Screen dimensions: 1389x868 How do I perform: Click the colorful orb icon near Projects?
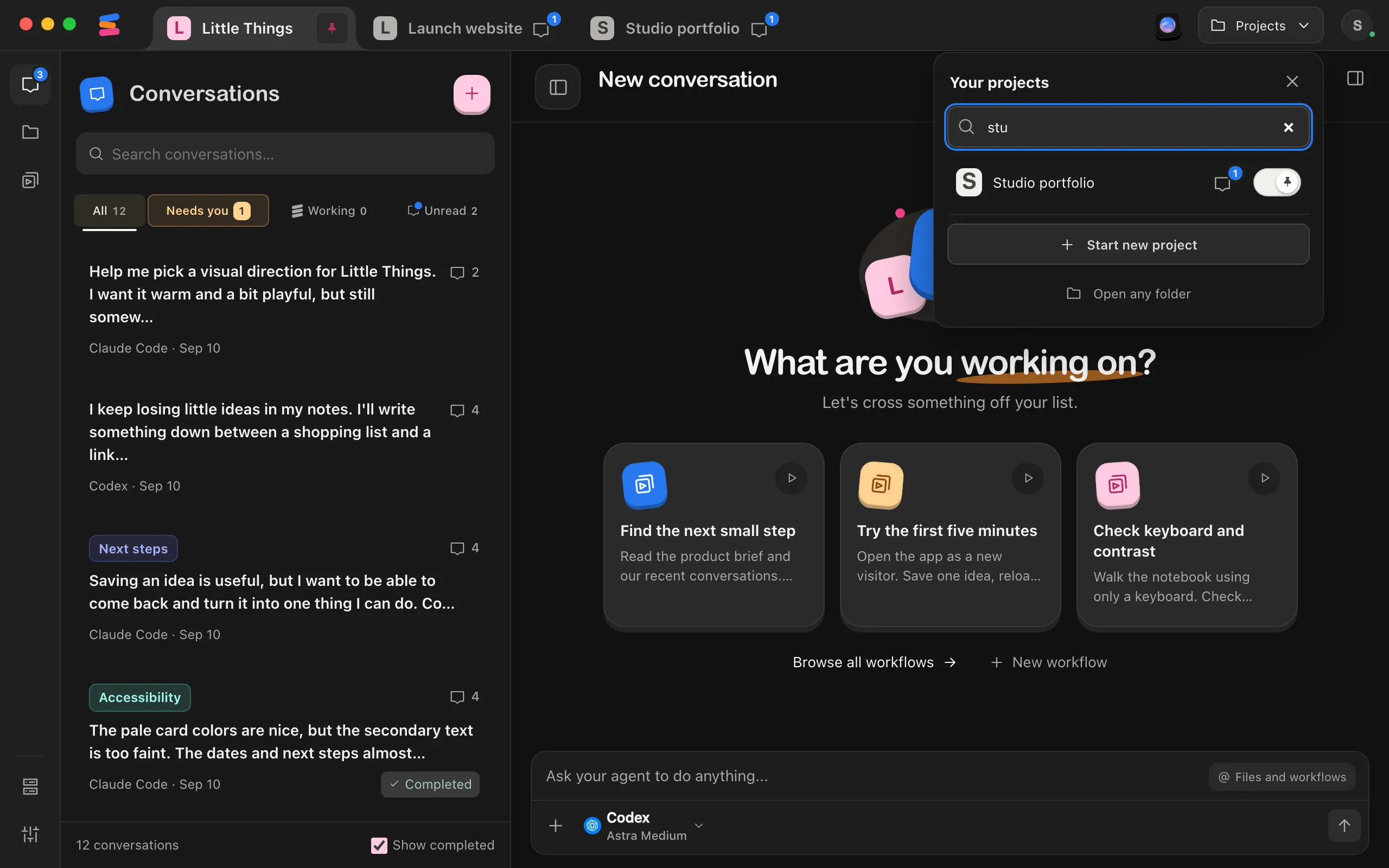pyautogui.click(x=1168, y=26)
